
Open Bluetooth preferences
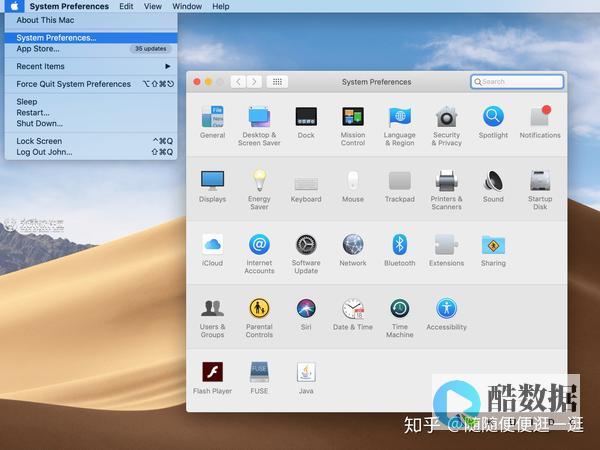click(x=399, y=250)
